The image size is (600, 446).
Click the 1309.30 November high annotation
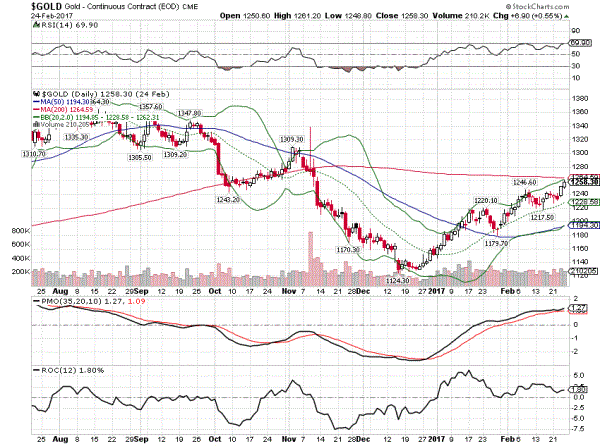click(x=292, y=139)
